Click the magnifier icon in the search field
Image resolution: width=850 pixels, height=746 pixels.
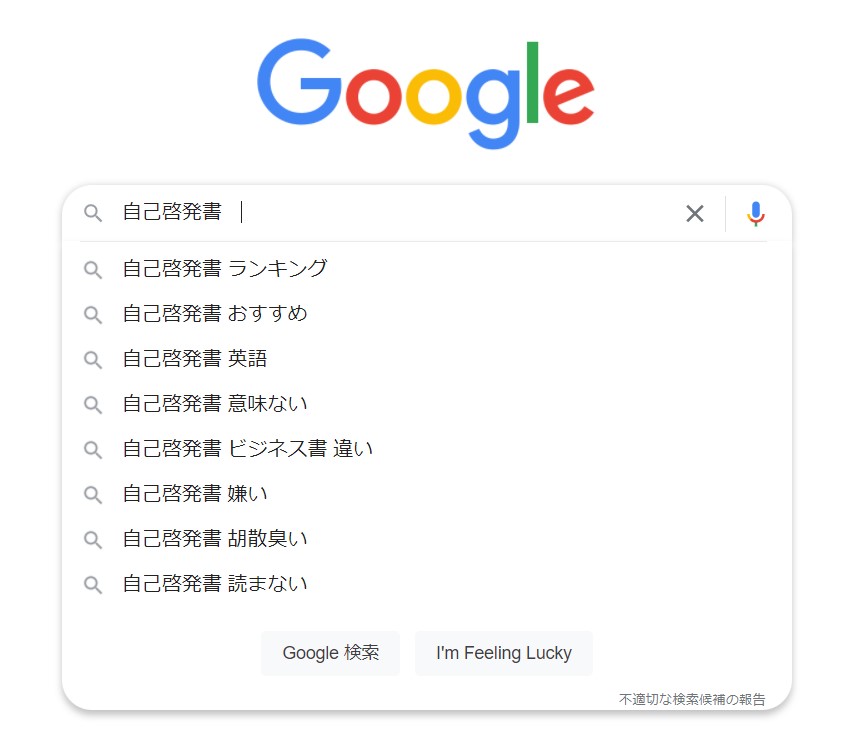[x=93, y=213]
